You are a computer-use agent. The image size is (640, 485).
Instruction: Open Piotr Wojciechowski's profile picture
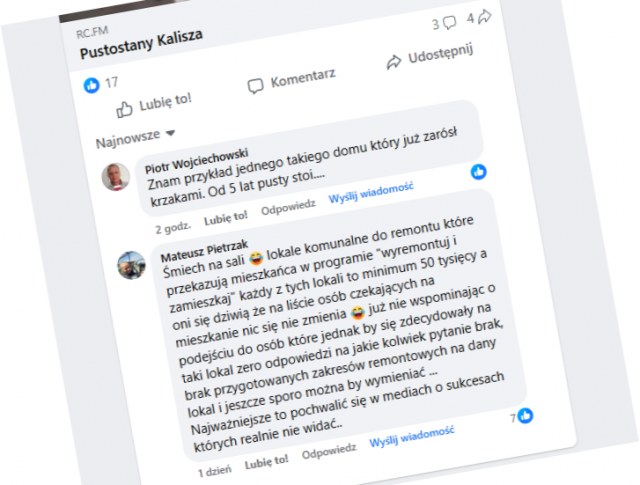(x=116, y=177)
